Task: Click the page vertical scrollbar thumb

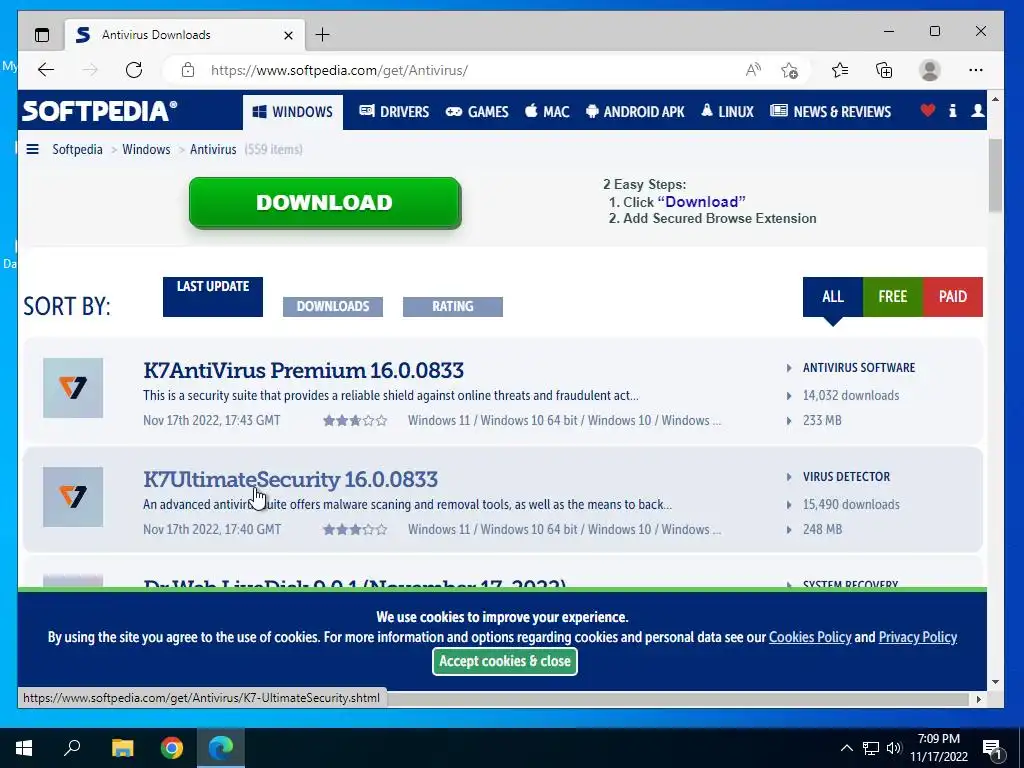Action: coord(995,175)
